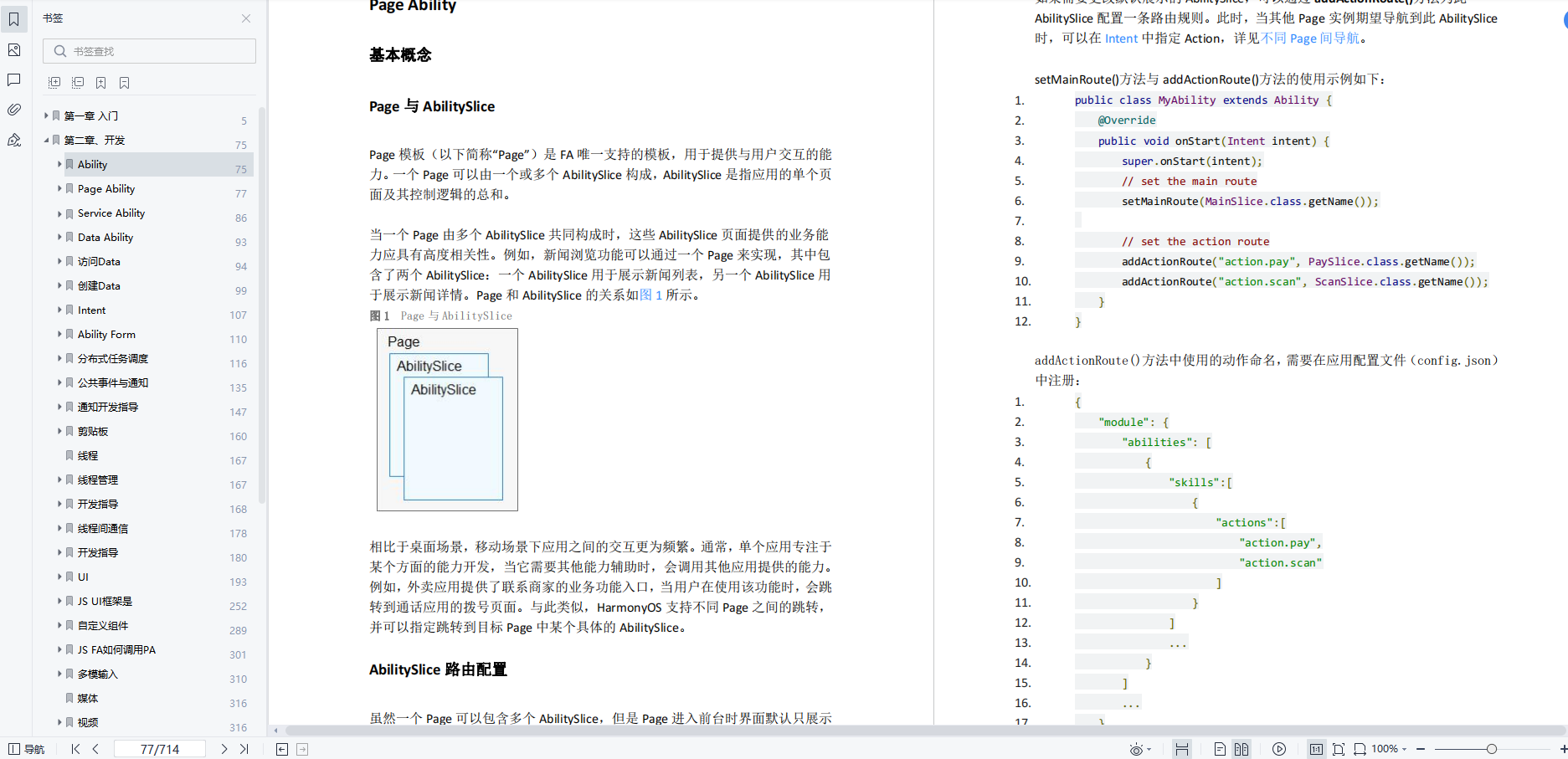The image size is (1568, 759).
Task: Expand the Ability Form bookmark node
Action: click(x=59, y=334)
